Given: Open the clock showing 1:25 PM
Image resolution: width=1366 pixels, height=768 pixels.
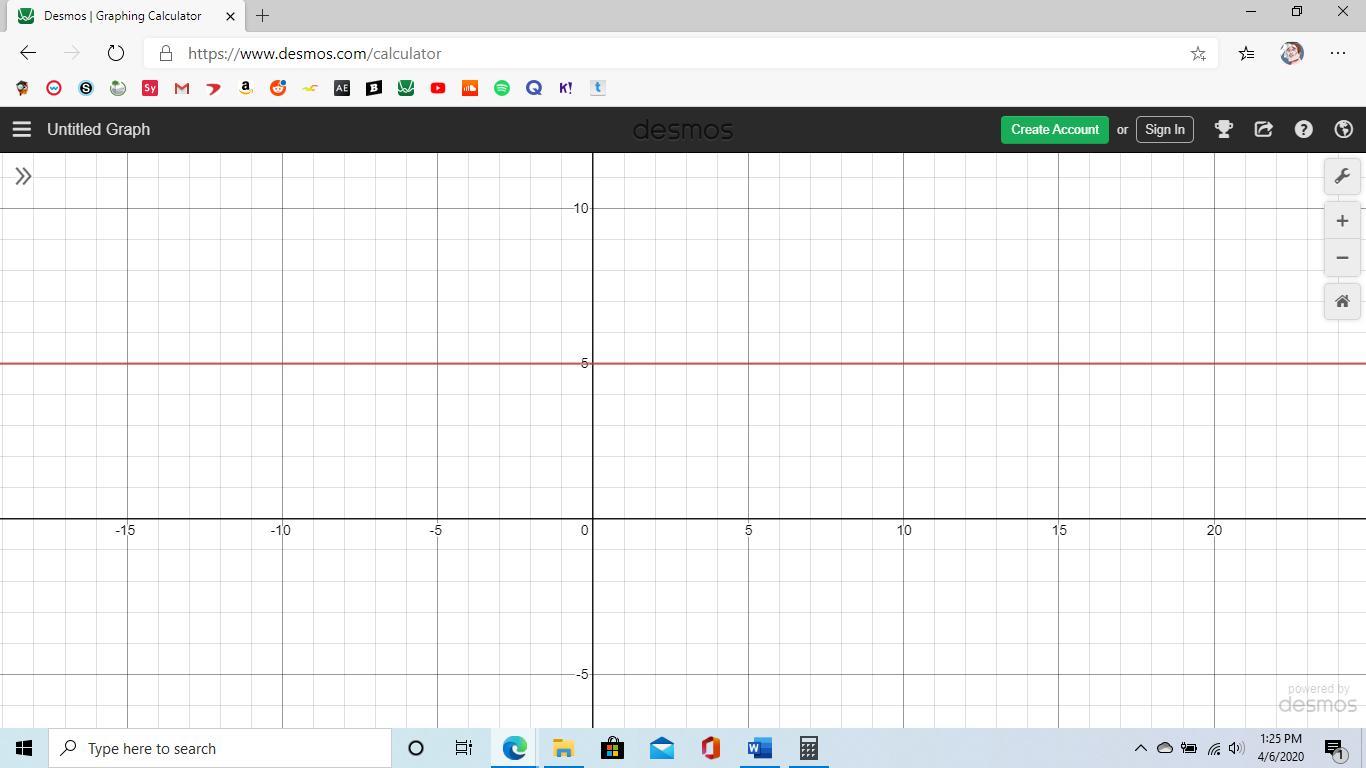Looking at the screenshot, I should coord(1281,748).
